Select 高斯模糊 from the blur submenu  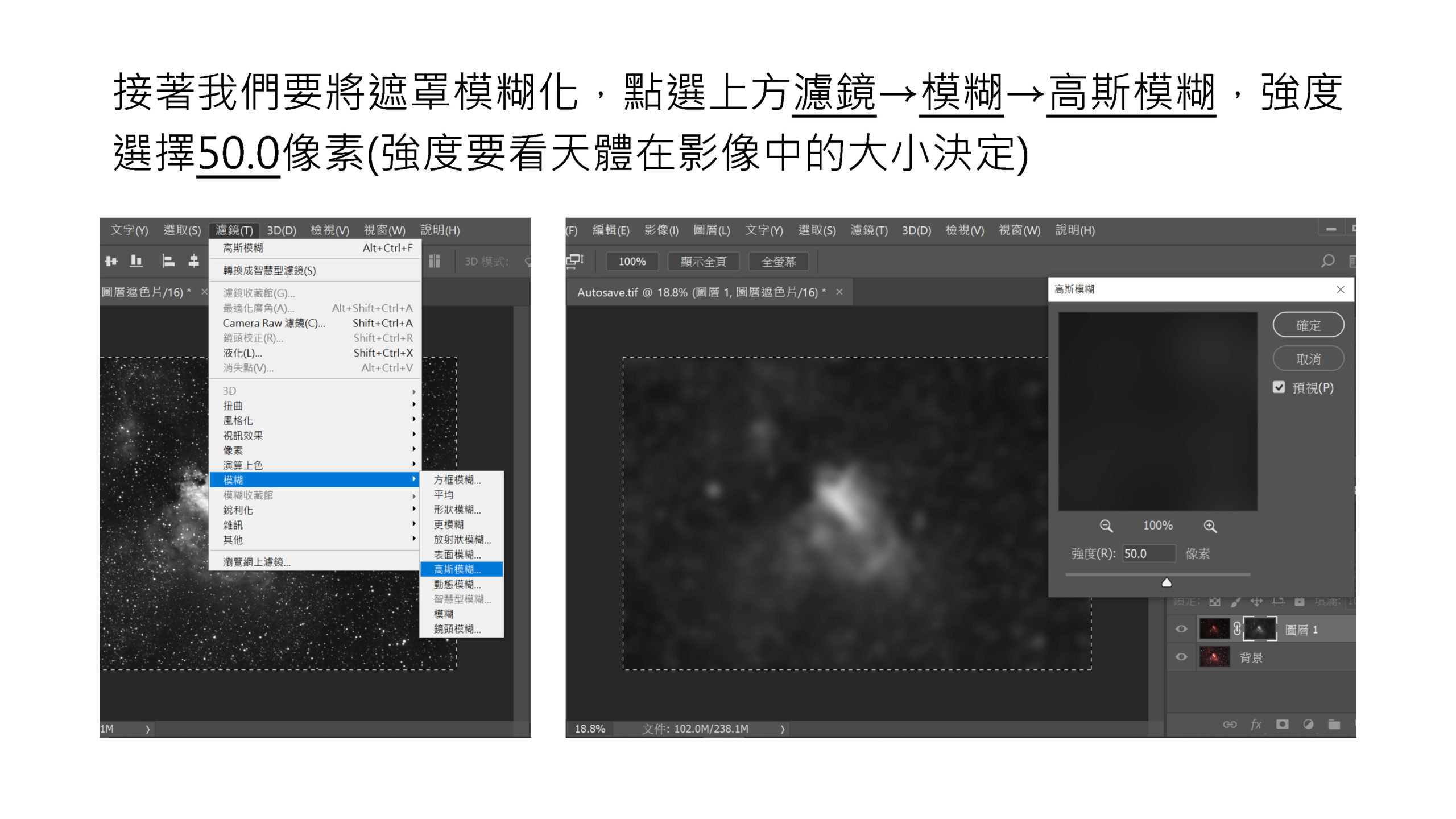(455, 569)
